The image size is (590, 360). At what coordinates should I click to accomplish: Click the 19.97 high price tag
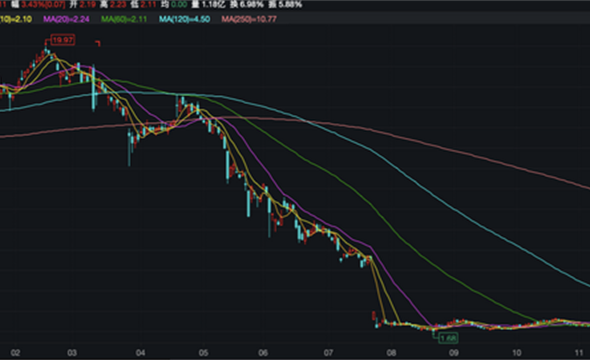click(x=63, y=40)
